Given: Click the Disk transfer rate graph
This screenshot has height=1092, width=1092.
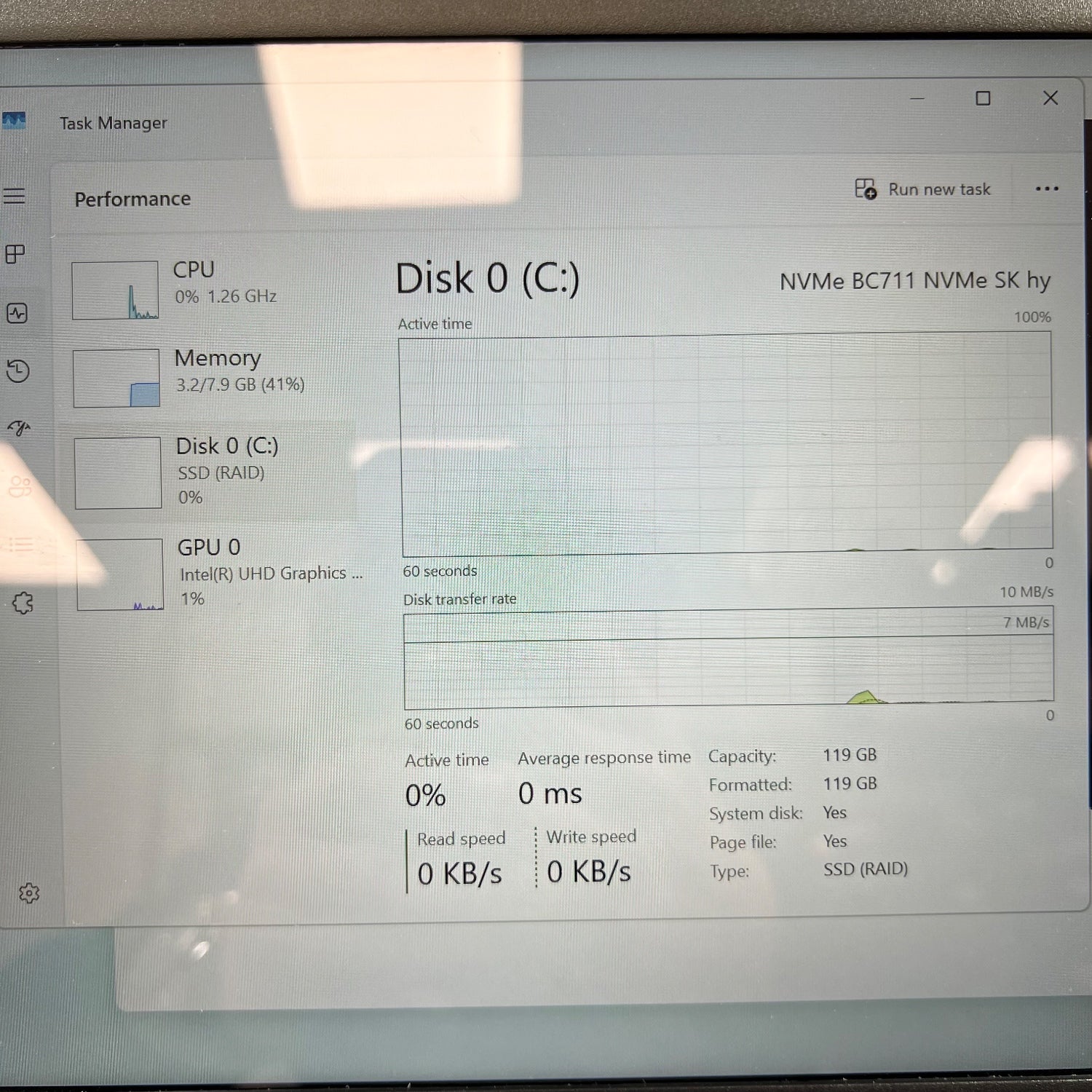Looking at the screenshot, I should tap(728, 659).
